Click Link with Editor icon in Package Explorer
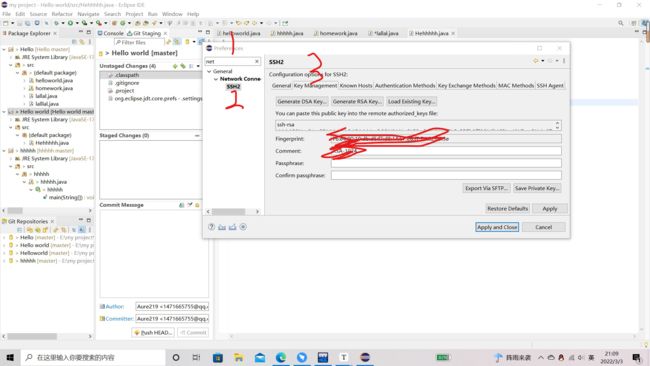Screen dimensions: 650x366 pyautogui.click(x=82, y=42)
